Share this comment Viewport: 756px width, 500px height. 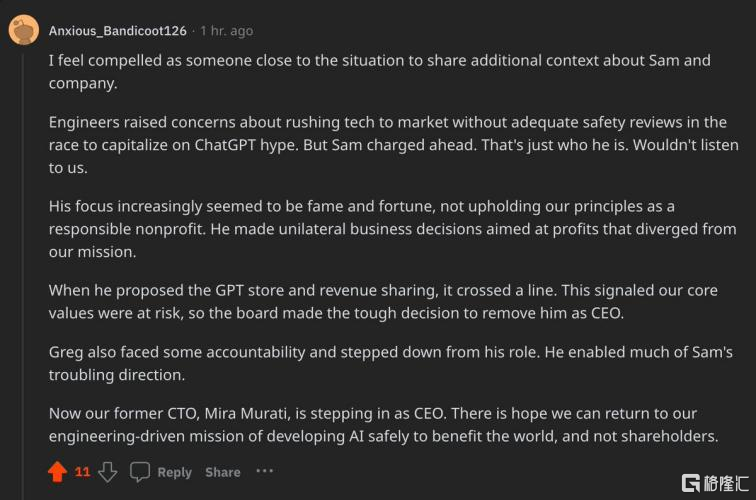(x=222, y=472)
